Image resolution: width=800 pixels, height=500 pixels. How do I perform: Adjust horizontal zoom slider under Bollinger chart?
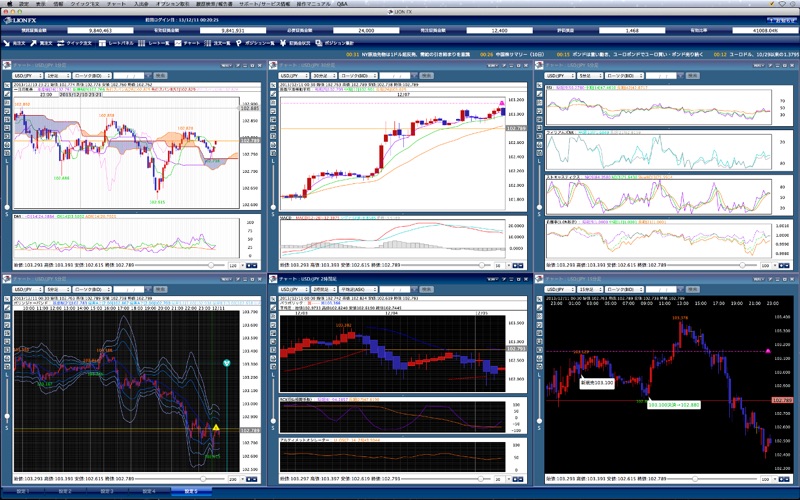point(203,479)
